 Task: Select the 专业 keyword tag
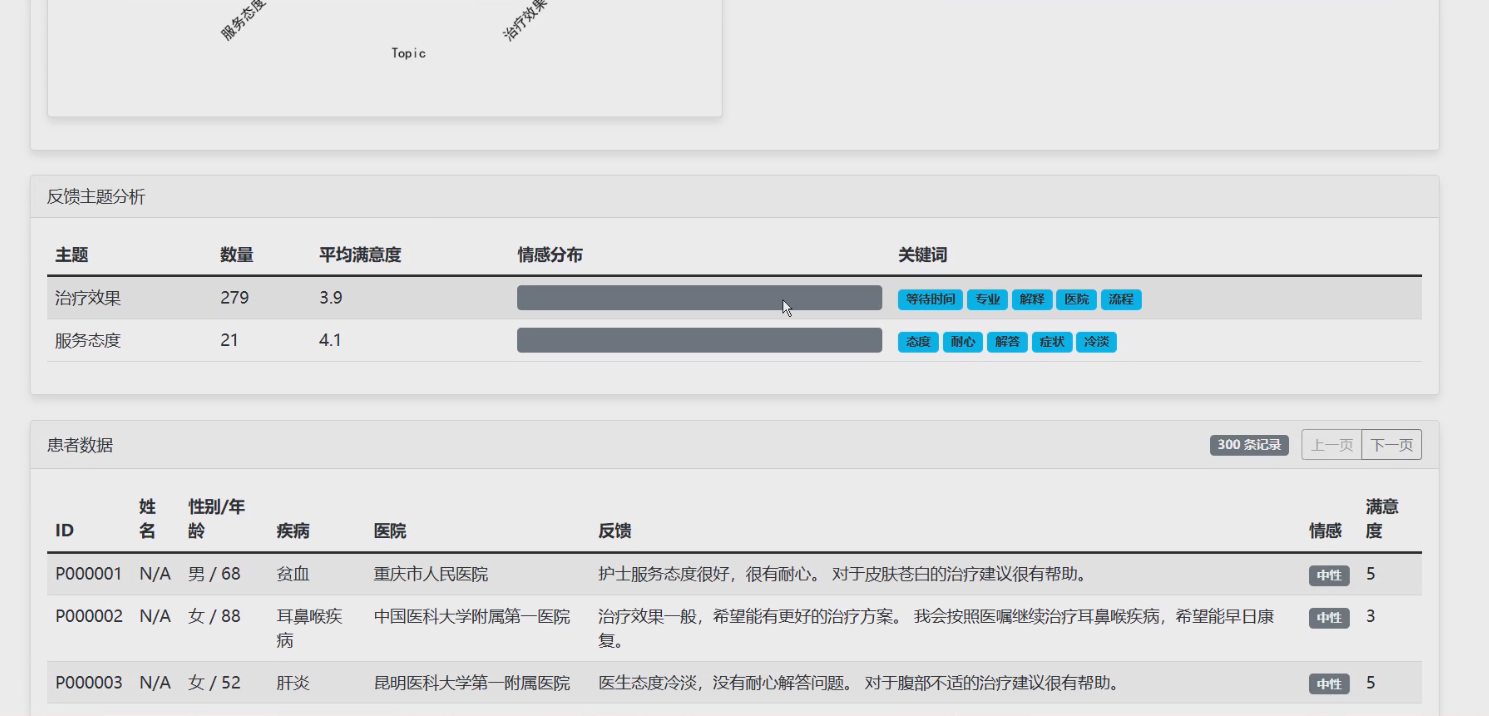(987, 299)
